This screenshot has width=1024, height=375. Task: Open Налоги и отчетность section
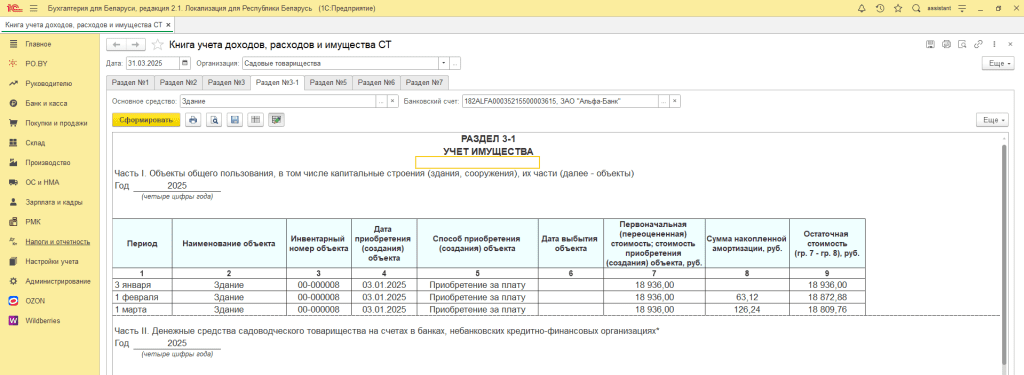(57, 242)
